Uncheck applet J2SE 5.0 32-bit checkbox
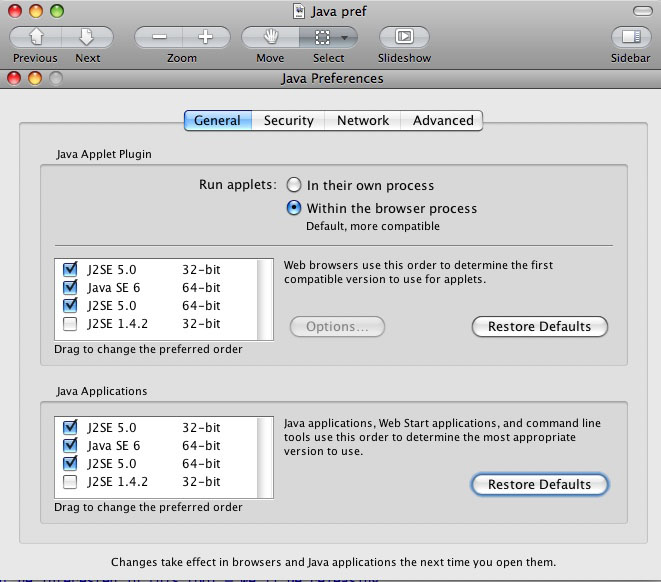 click(70, 269)
